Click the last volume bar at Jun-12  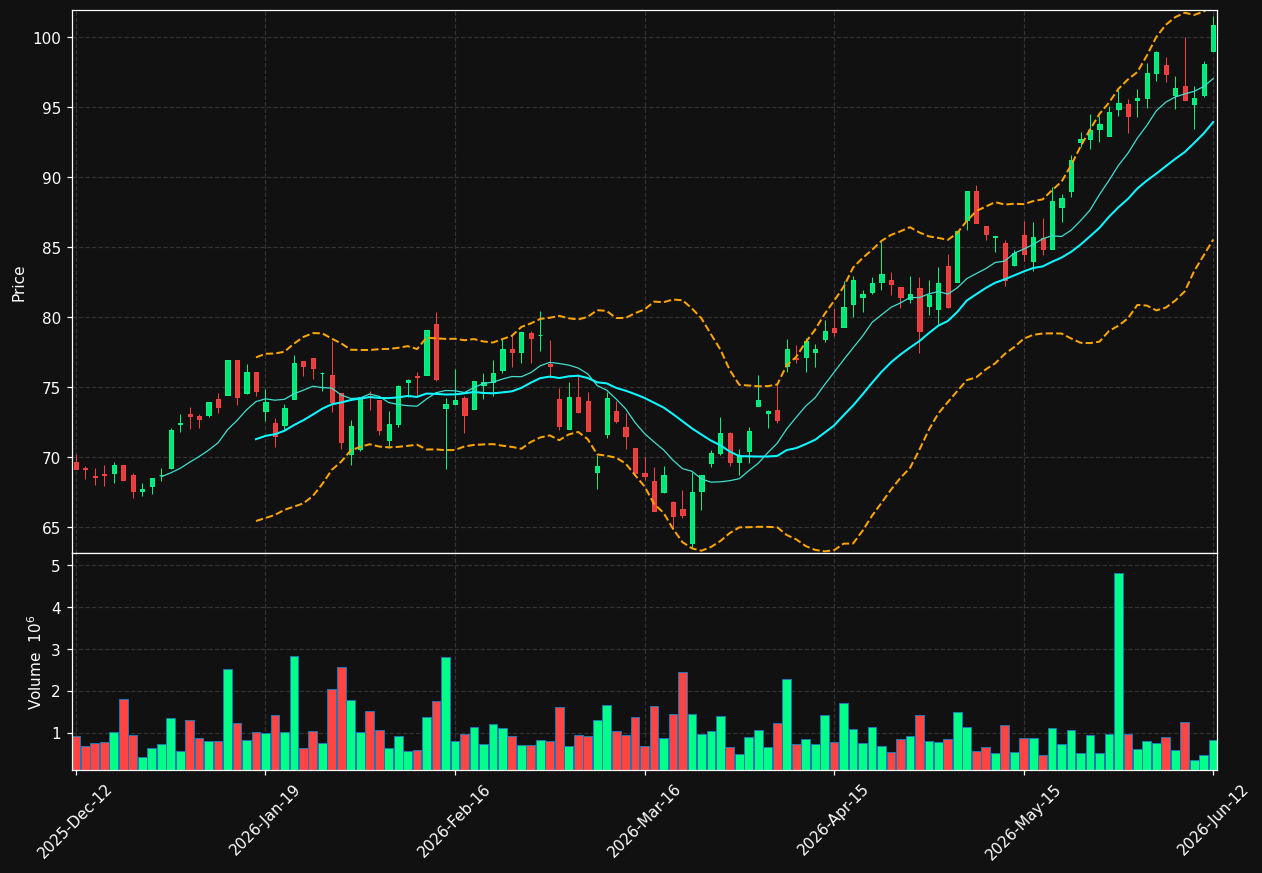coord(1213,755)
